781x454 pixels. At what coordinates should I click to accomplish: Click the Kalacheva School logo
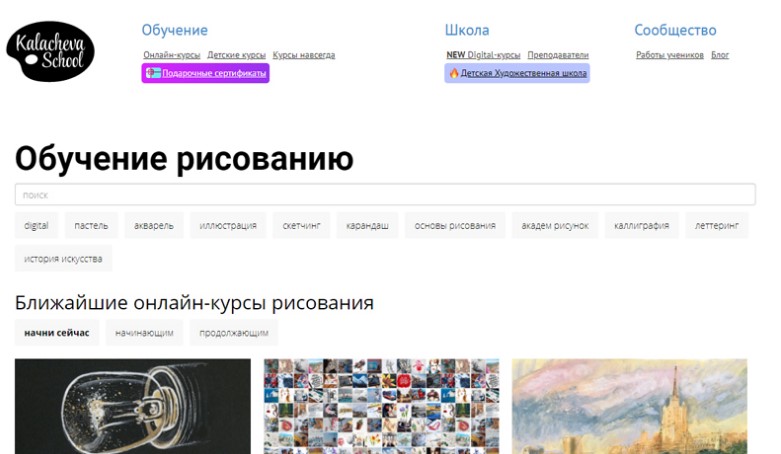pyautogui.click(x=50, y=52)
